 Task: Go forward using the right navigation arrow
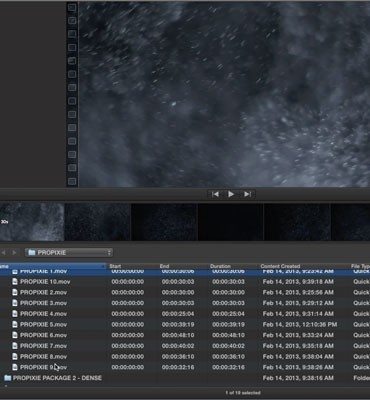pos(14,253)
